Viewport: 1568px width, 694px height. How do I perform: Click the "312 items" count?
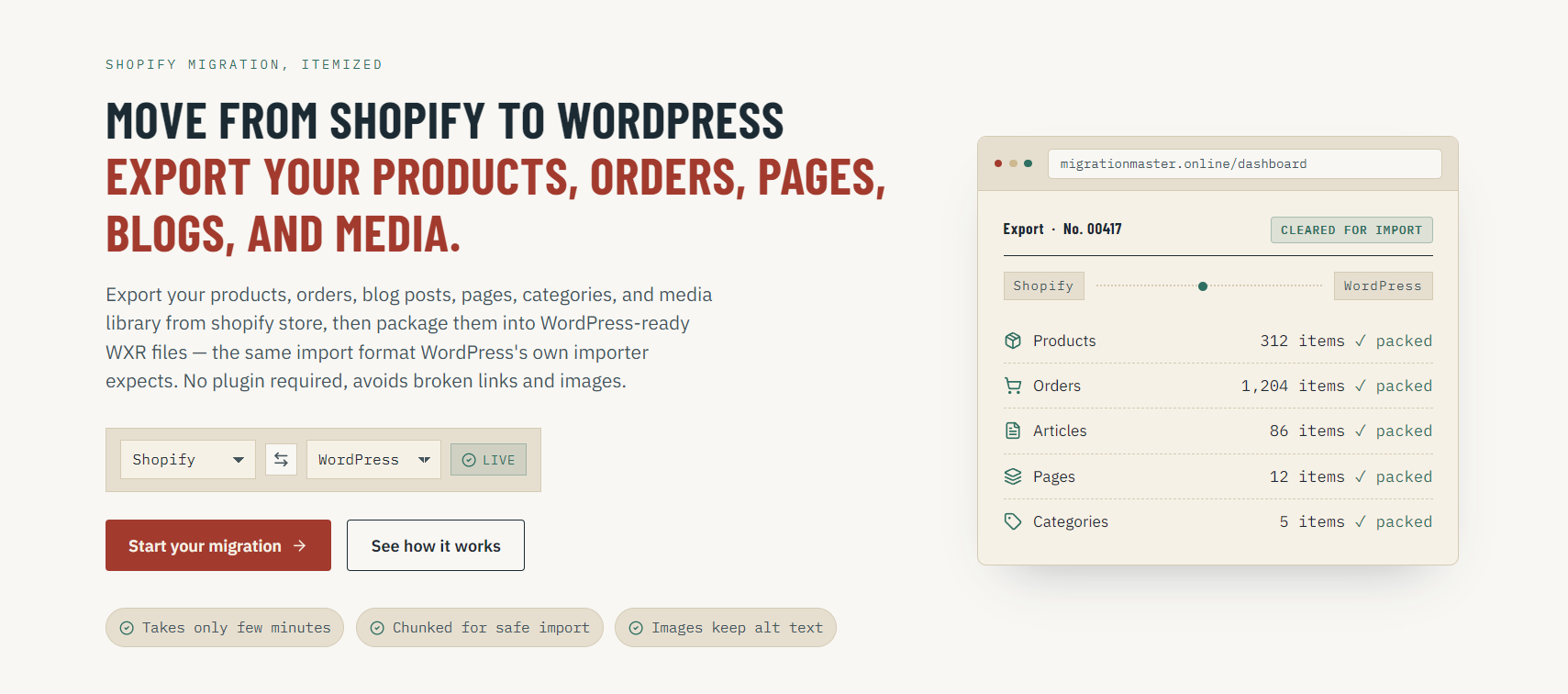[x=1302, y=341]
